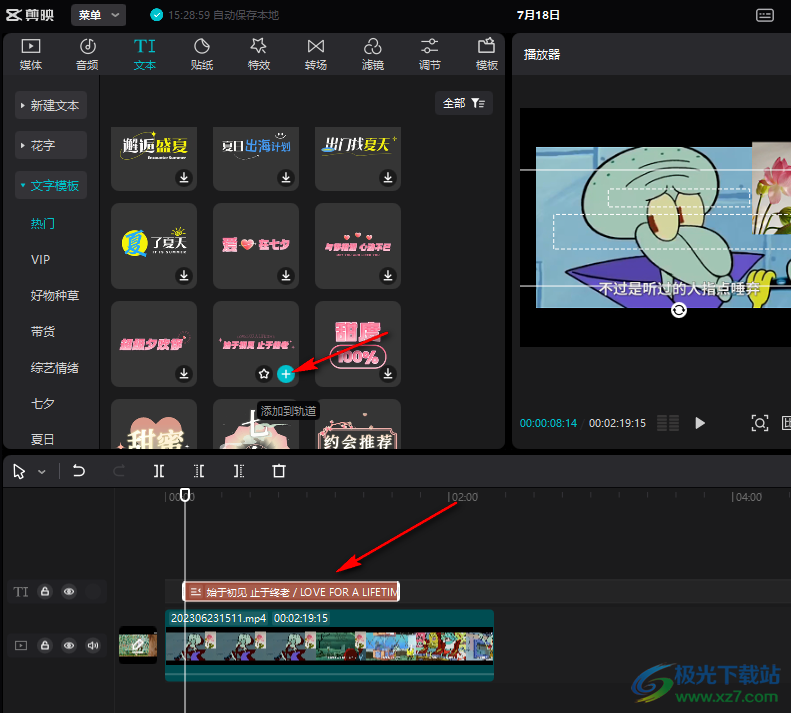Select the VIP template category
This screenshot has width=791, height=713.
click(x=40, y=259)
